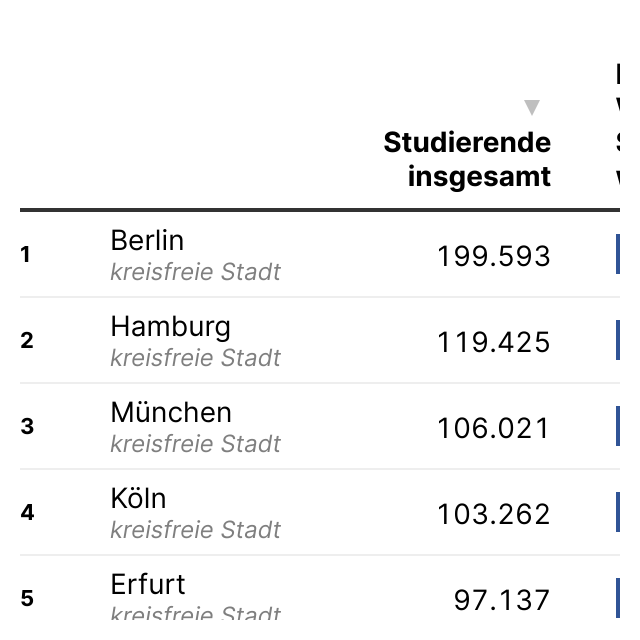Click "kreisfreie Stadt" subtitle under Berlin

point(195,272)
